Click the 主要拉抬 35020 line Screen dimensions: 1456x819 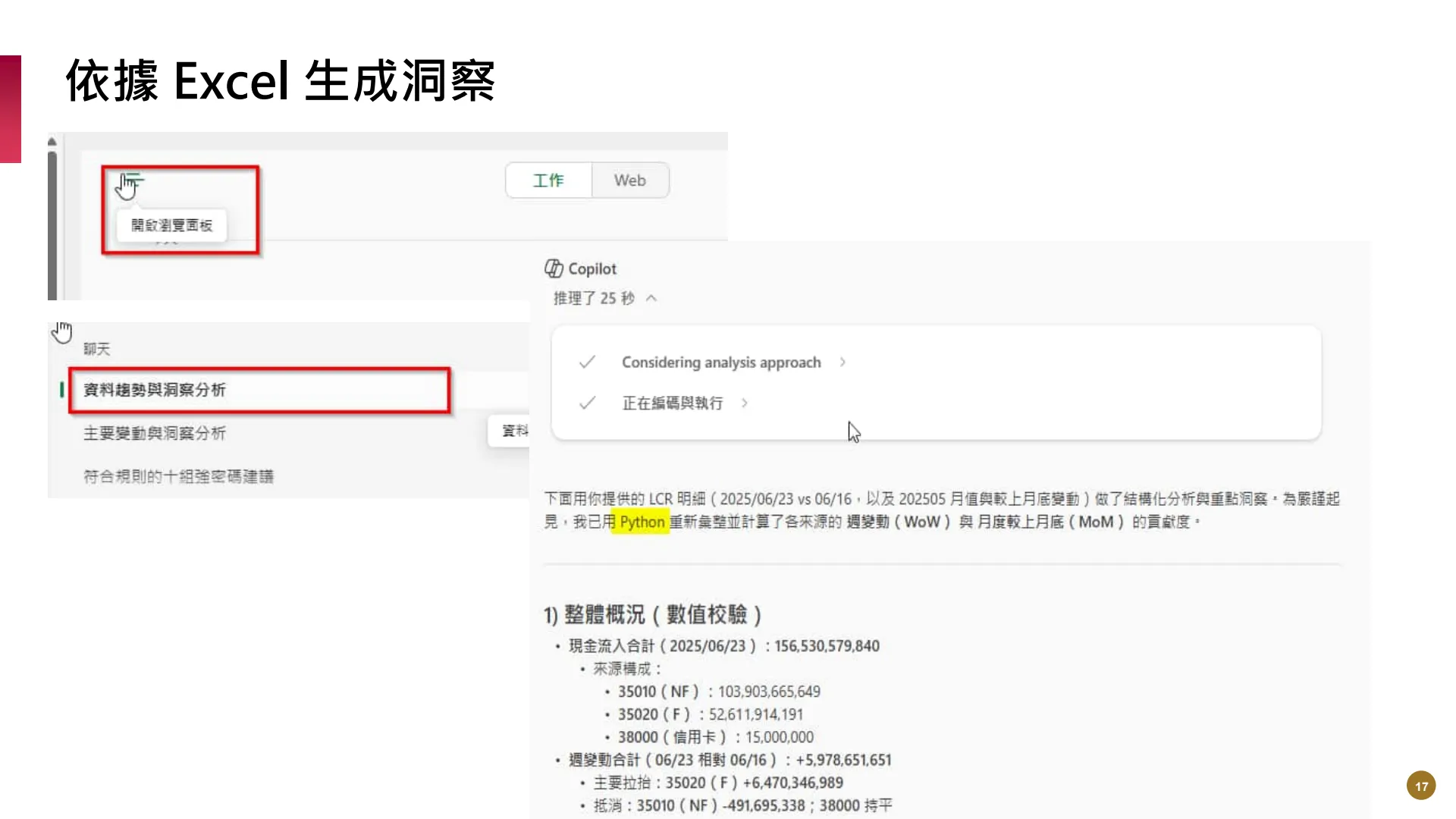(x=718, y=783)
